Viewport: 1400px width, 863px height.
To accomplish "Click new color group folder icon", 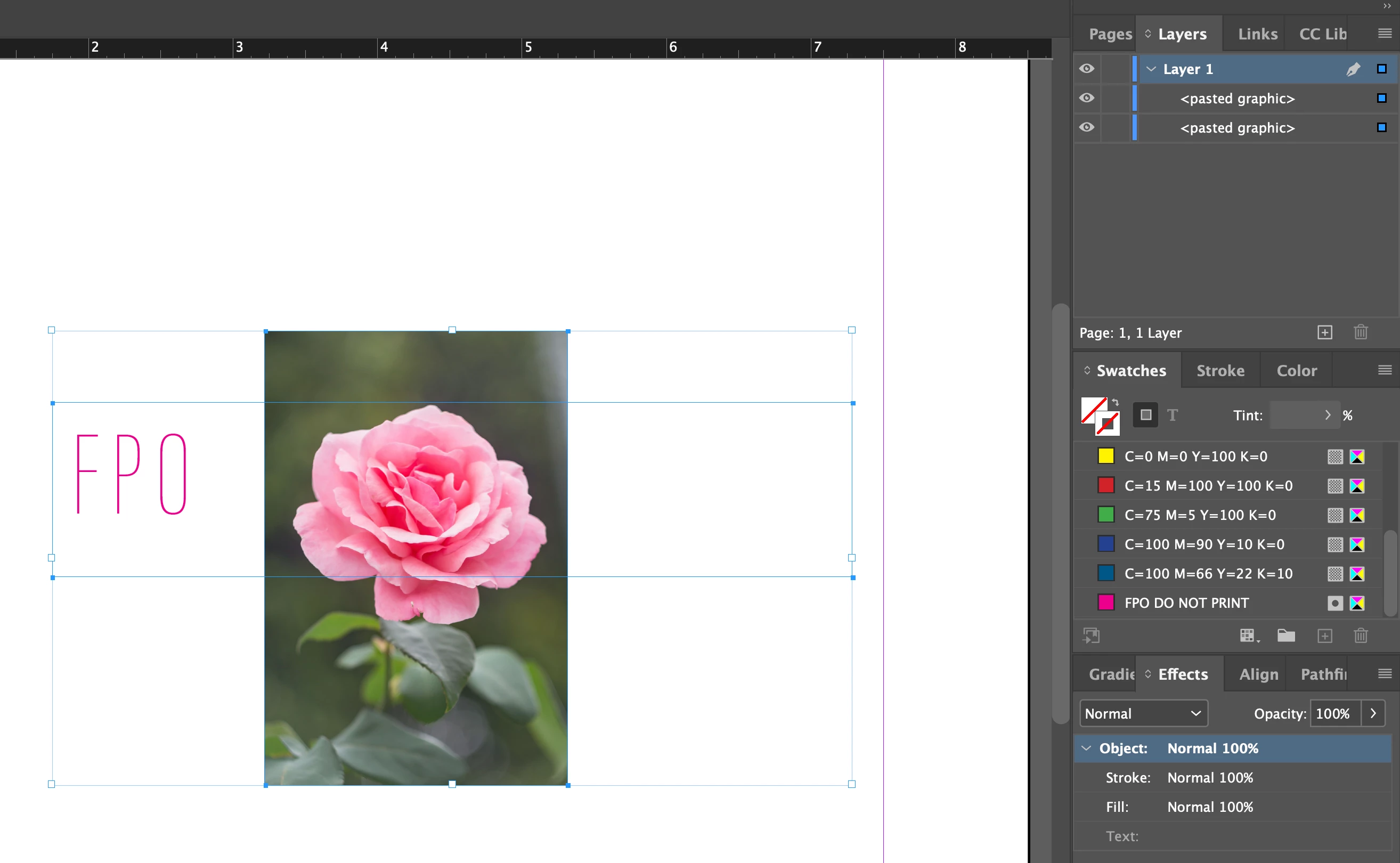I will [x=1285, y=636].
